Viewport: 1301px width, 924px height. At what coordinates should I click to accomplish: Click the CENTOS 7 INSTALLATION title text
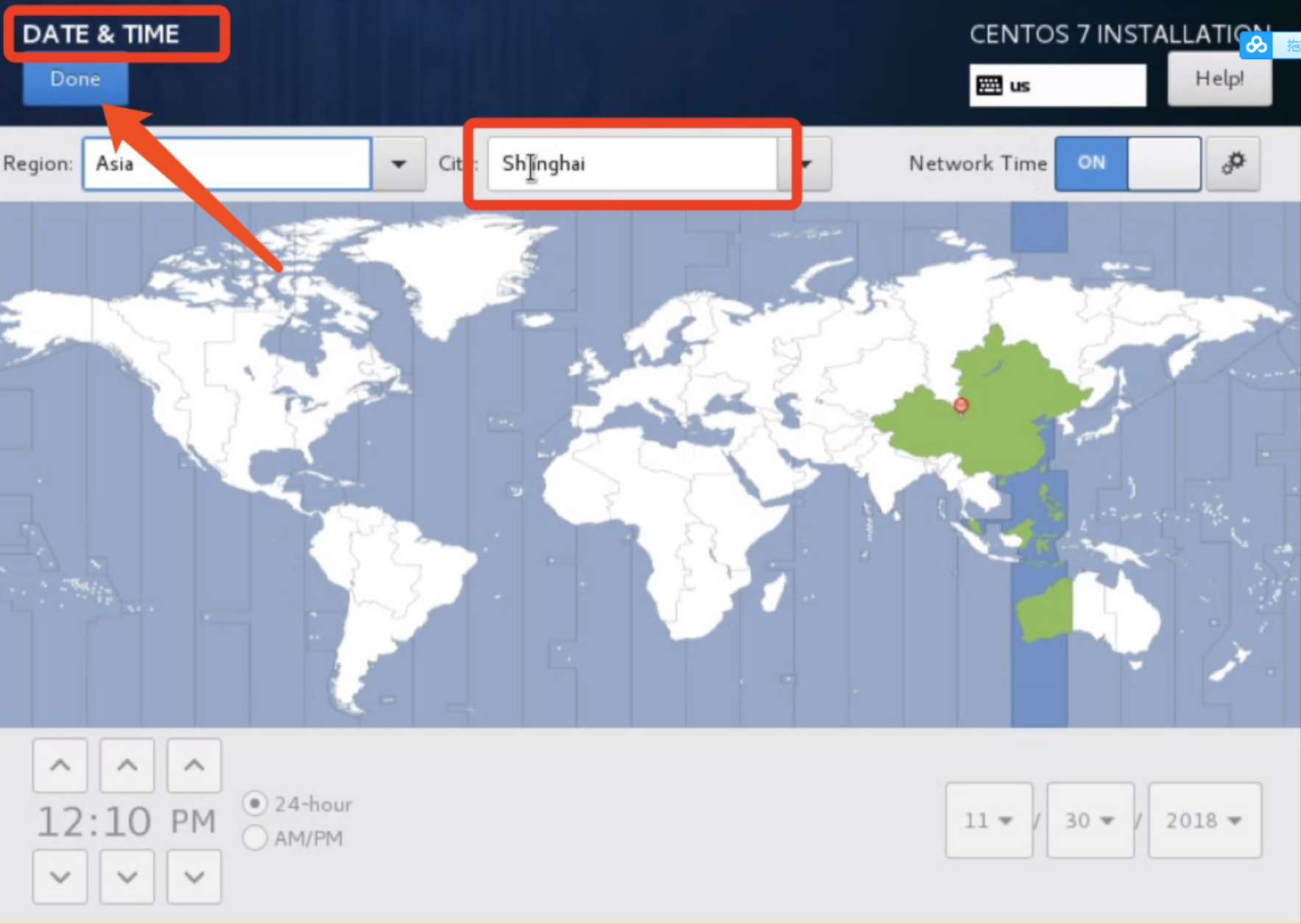pos(1119,35)
